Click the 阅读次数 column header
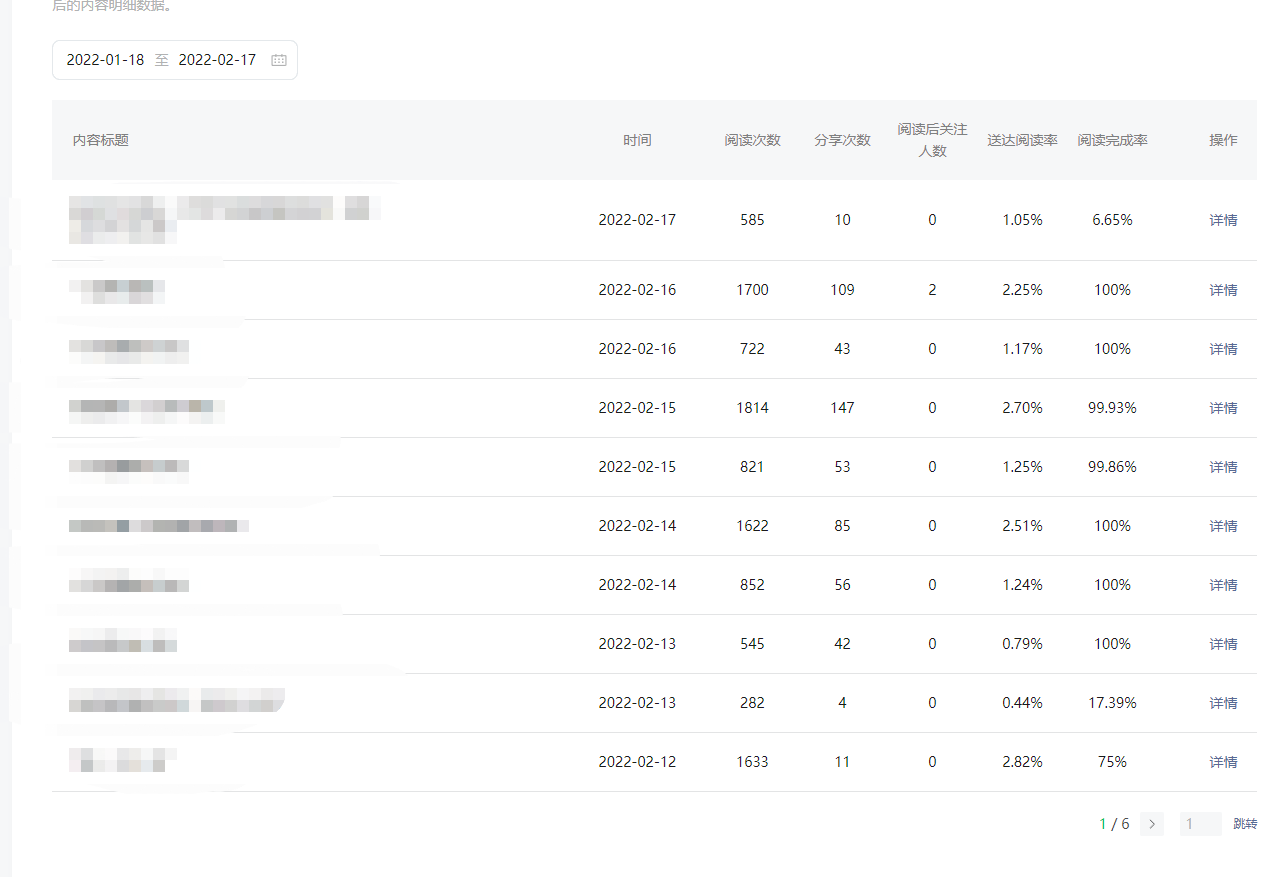Image resolution: width=1287 pixels, height=877 pixels. (x=752, y=140)
